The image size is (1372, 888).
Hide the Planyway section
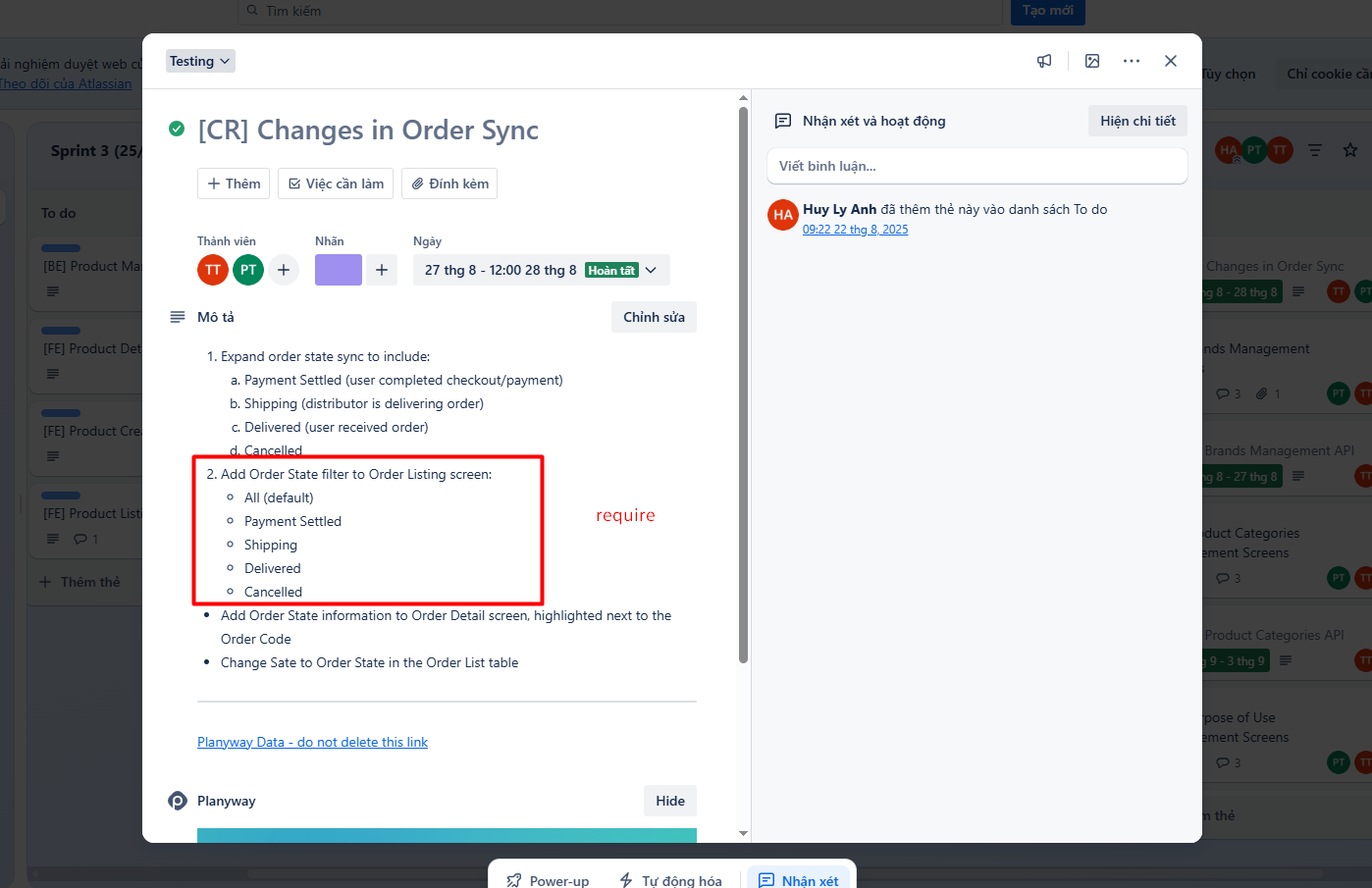pyautogui.click(x=669, y=801)
